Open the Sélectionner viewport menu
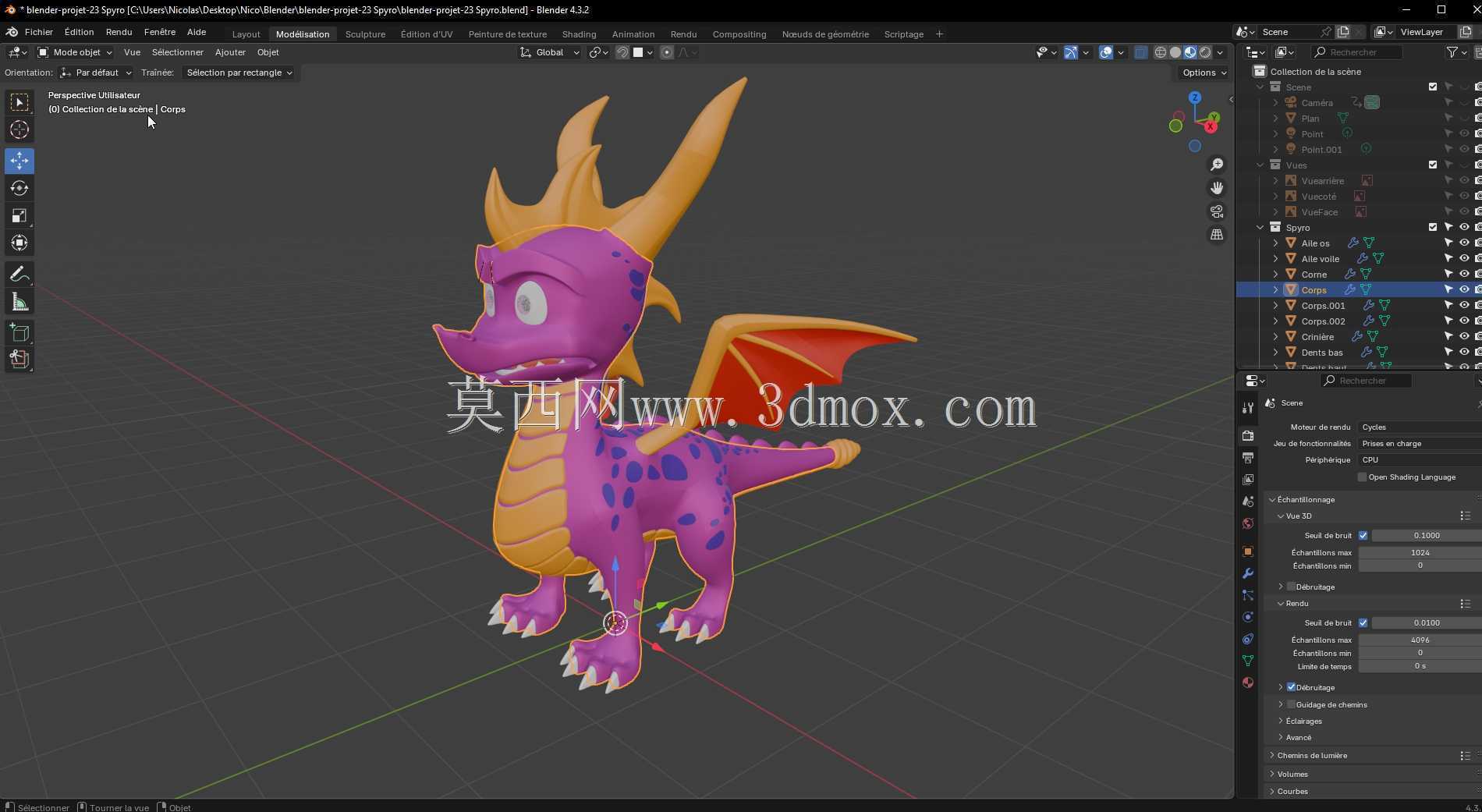 pos(177,52)
